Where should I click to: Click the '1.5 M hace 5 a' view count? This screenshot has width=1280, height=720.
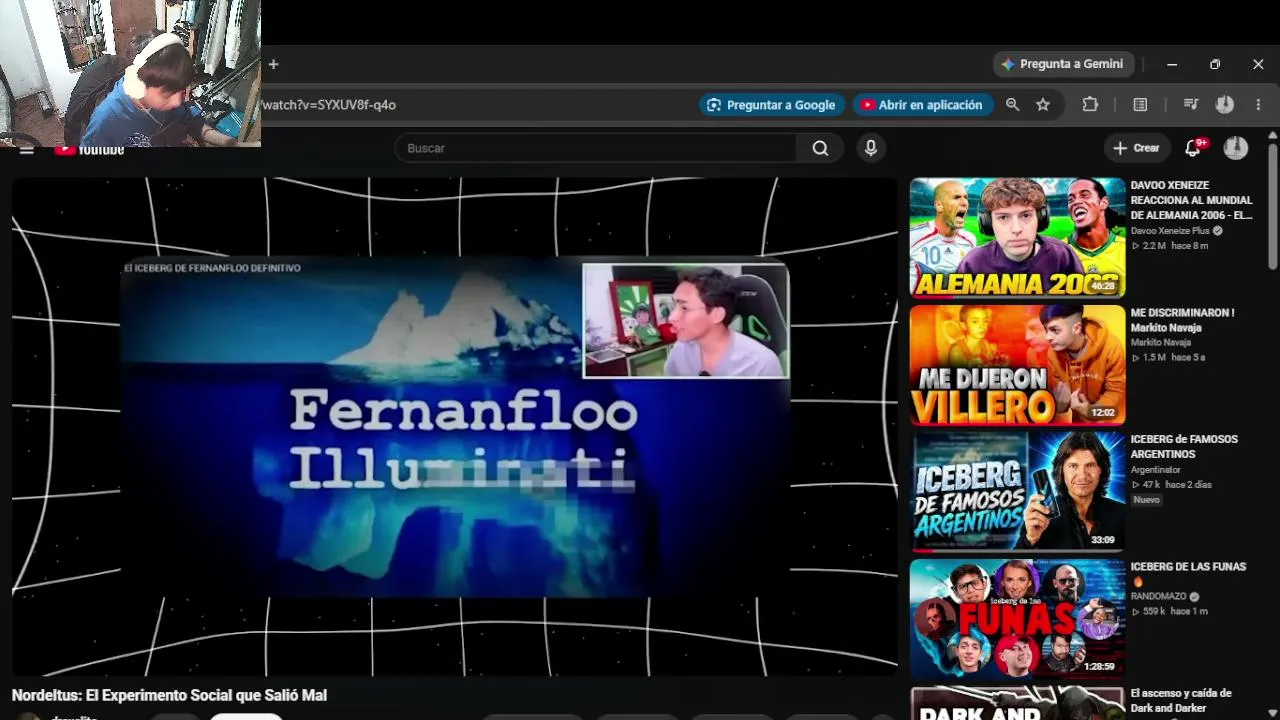[1168, 358]
